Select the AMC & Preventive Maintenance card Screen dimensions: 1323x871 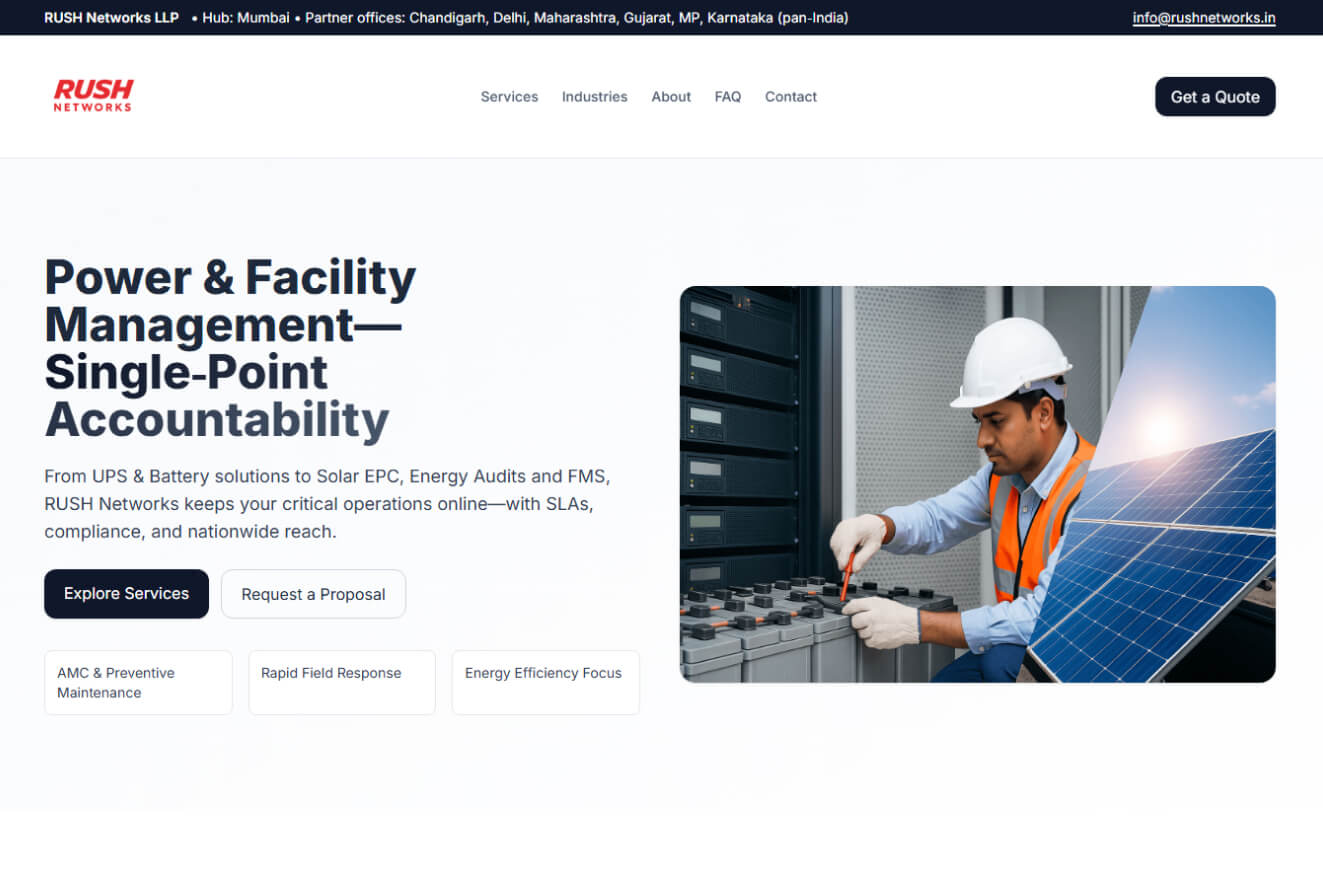coord(138,683)
